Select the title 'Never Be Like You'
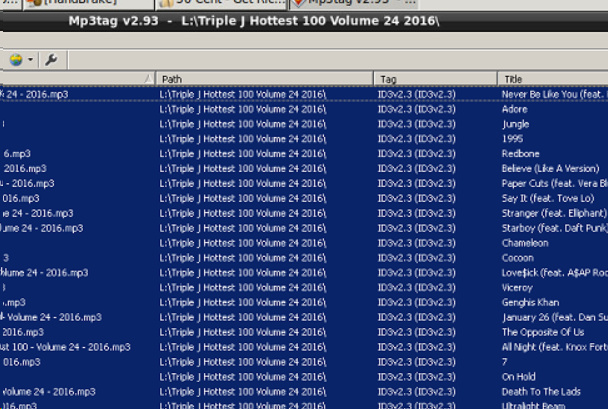The width and height of the screenshot is (608, 409). point(554,94)
